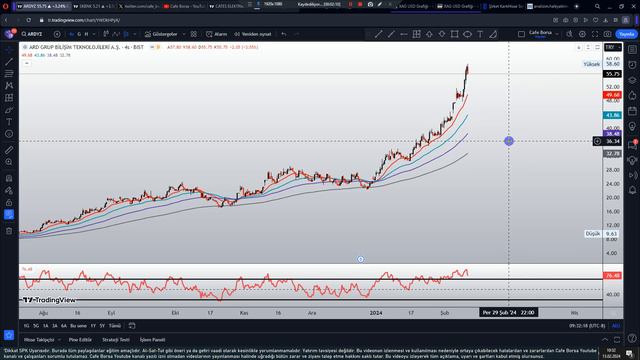Collapse the indicator legend expander arrow

pyautogui.click(x=27, y=63)
